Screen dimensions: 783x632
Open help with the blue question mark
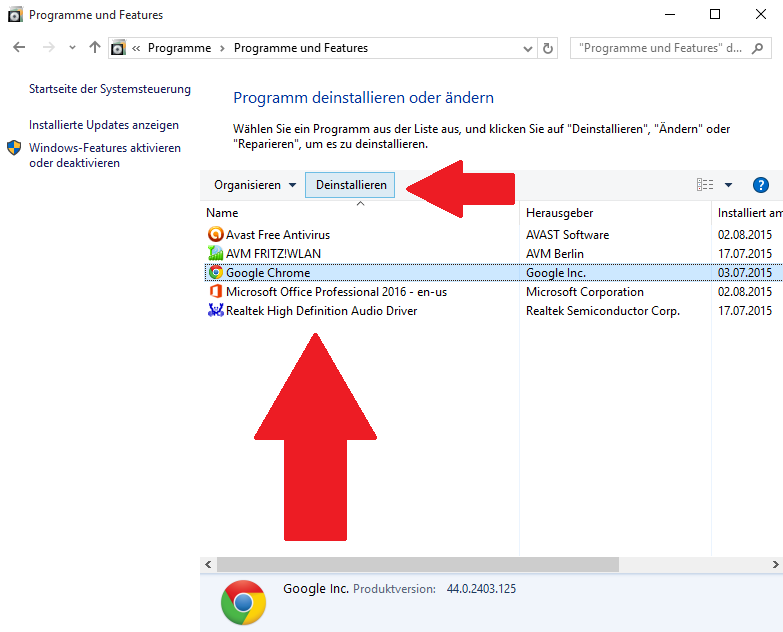(x=760, y=185)
